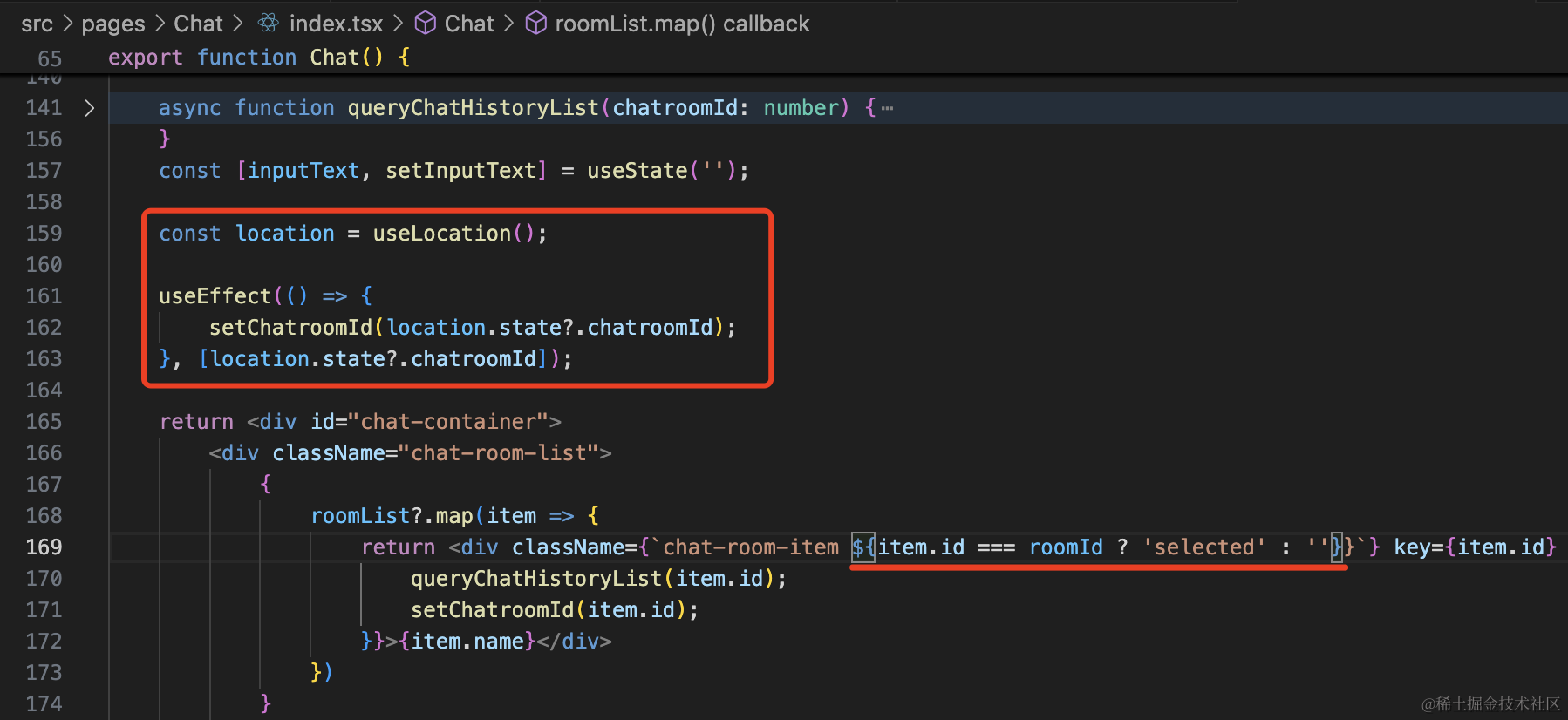1568x720 pixels.
Task: Select the Chat folder breadcrumb after pages
Action: (x=198, y=24)
